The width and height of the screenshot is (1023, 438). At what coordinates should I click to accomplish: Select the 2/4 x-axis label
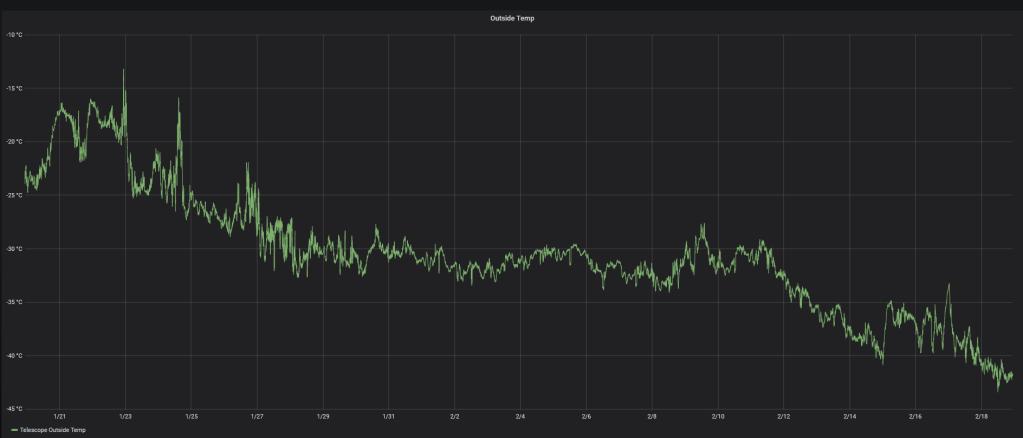(520, 416)
